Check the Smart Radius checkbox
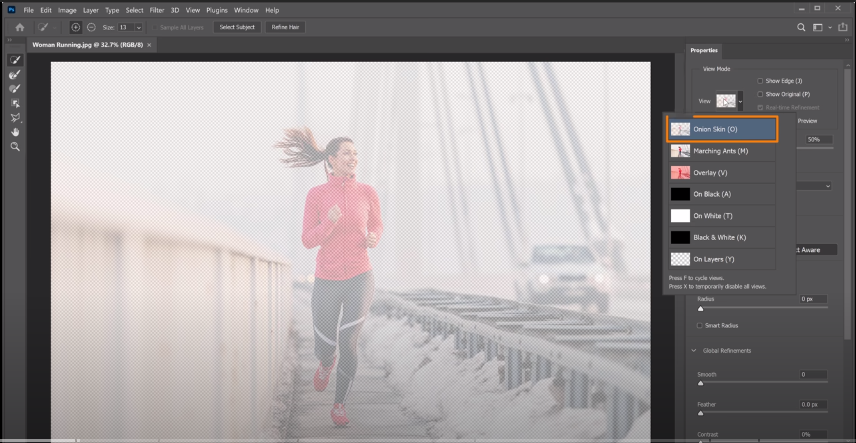 point(698,325)
